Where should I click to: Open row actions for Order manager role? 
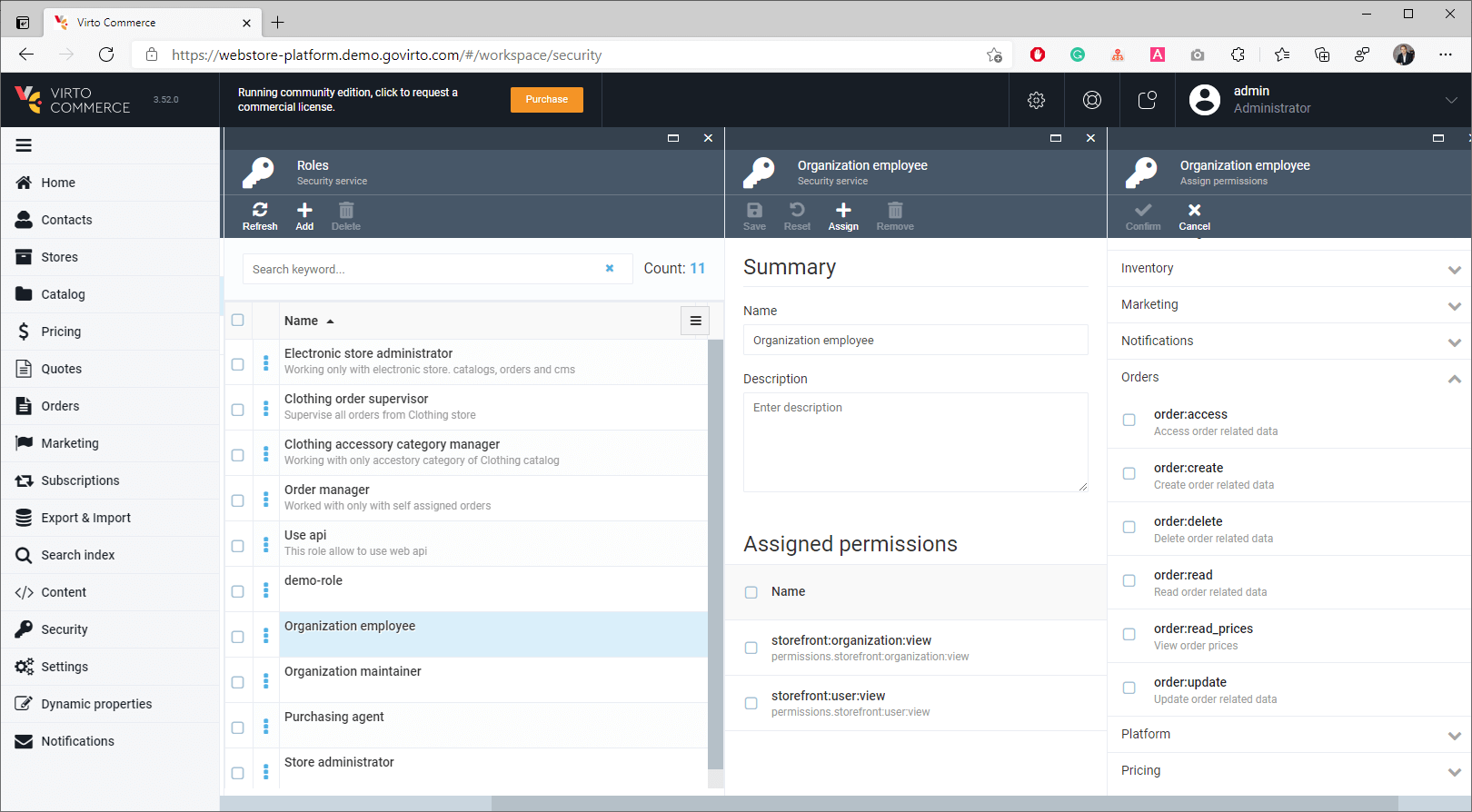[x=265, y=499]
